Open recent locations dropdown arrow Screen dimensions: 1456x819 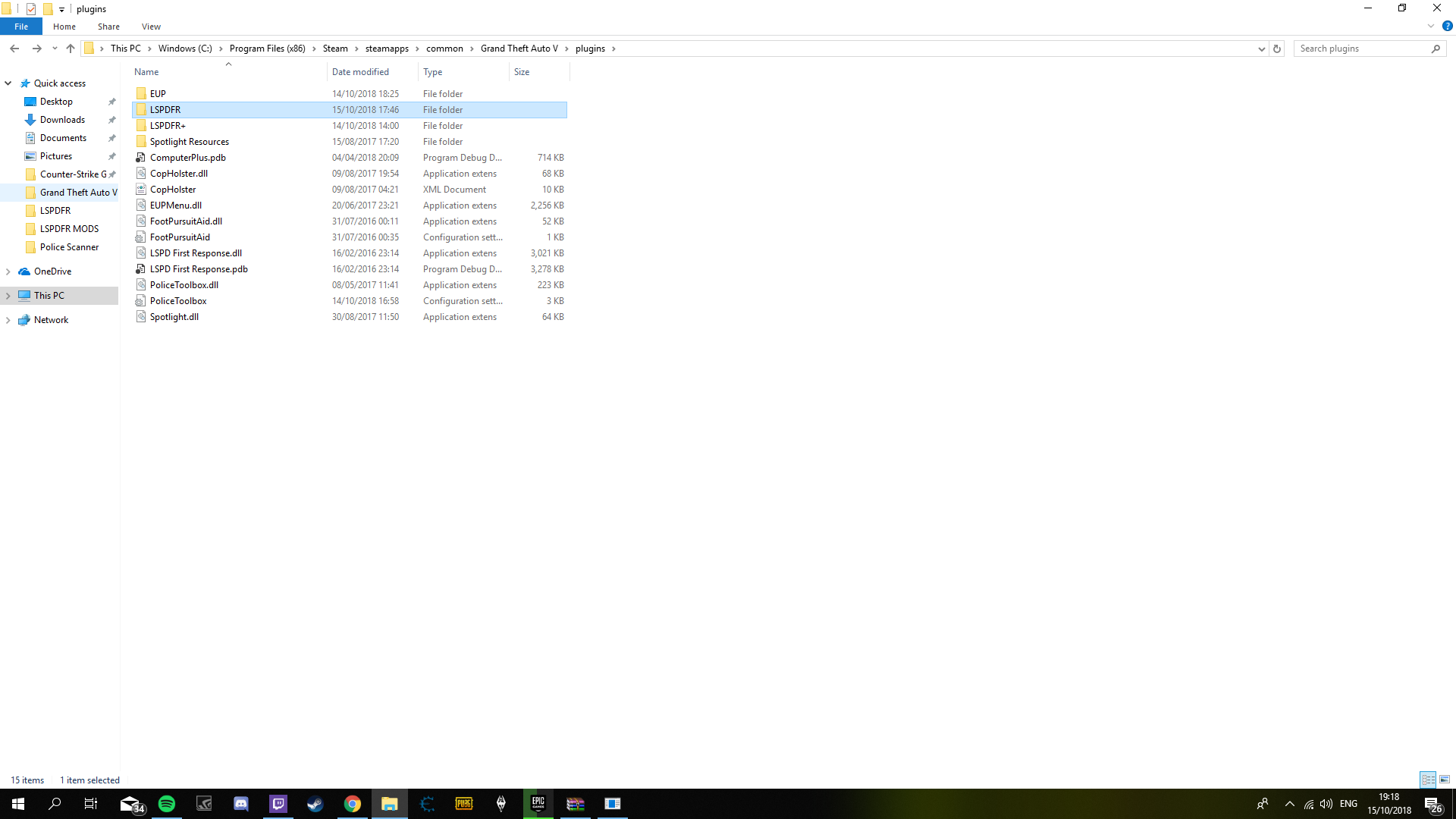[x=55, y=49]
